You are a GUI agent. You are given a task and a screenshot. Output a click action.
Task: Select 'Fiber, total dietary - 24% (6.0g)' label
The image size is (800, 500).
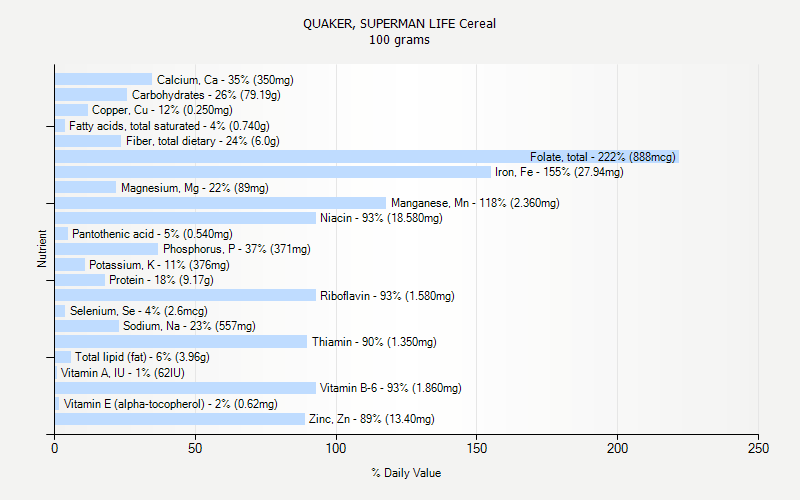[x=203, y=141]
